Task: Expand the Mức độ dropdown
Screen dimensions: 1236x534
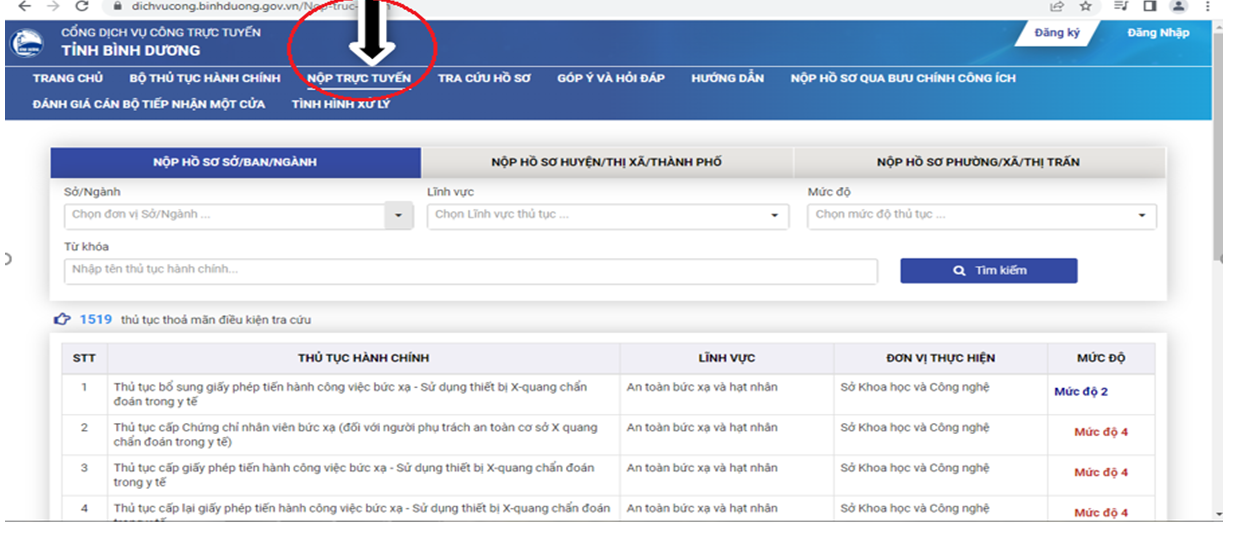Action: [1141, 215]
